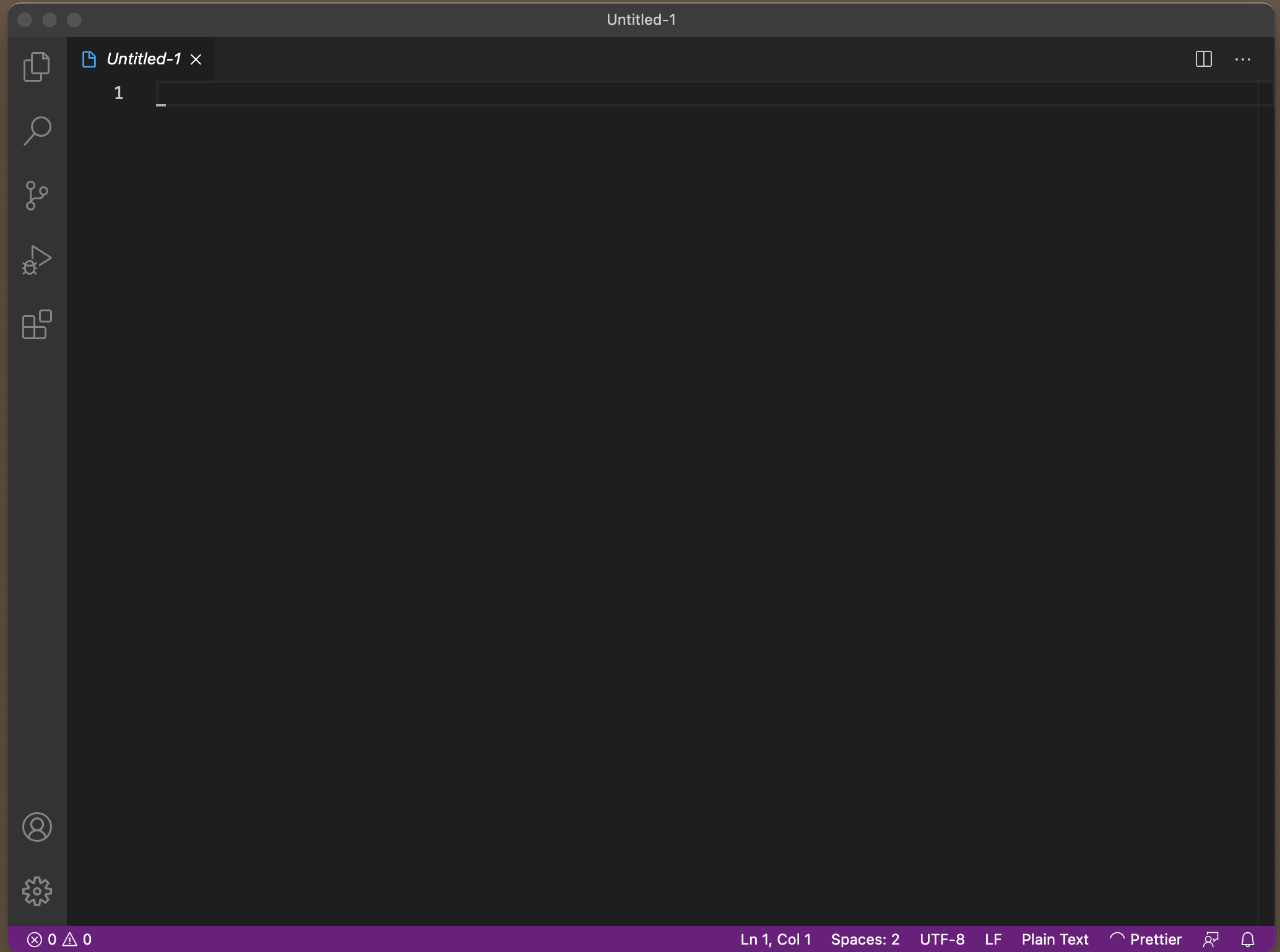Click Ln 1, Col 1 go-to-line indicator

(776, 940)
